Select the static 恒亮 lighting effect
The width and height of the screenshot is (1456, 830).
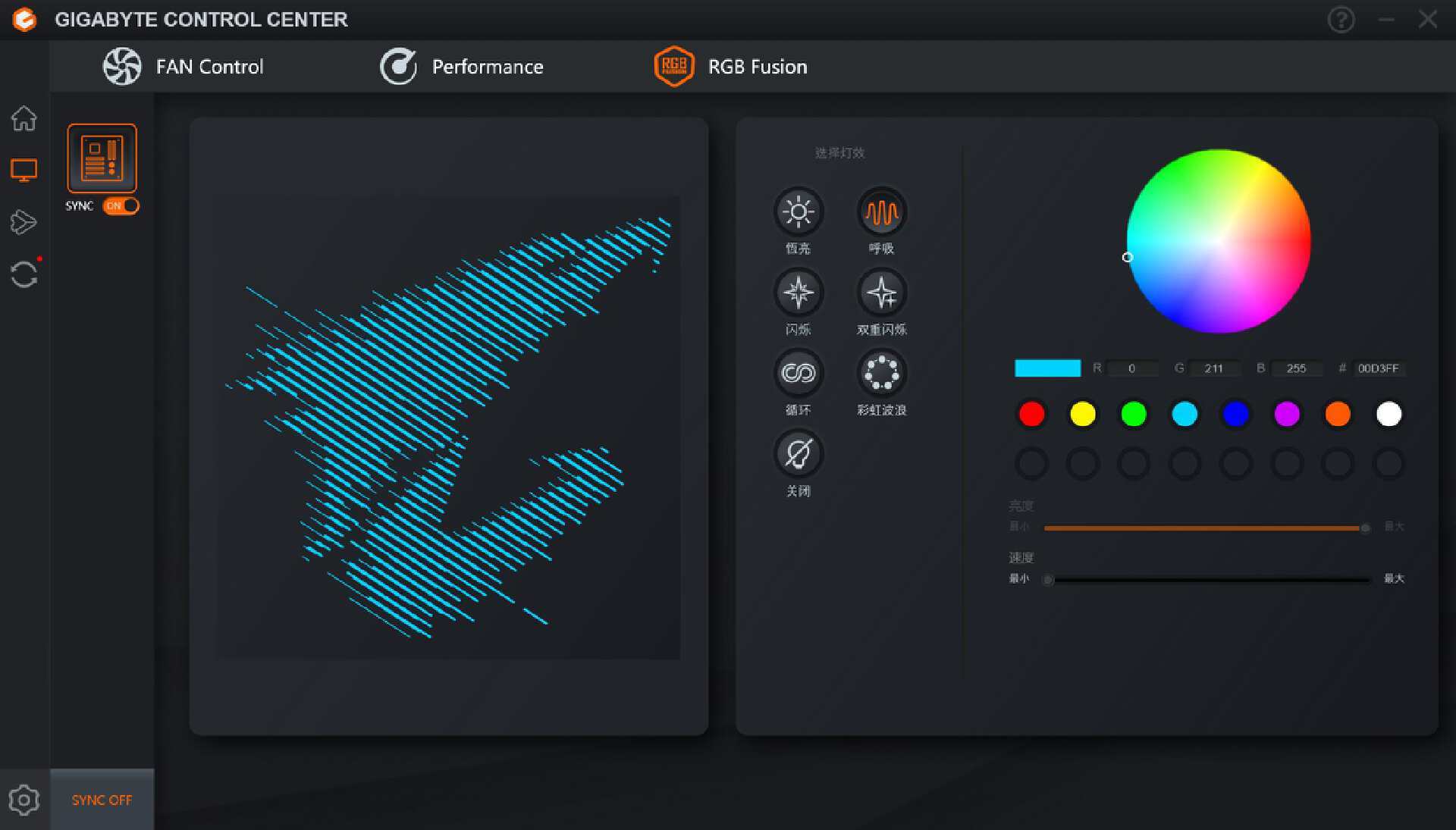798,212
